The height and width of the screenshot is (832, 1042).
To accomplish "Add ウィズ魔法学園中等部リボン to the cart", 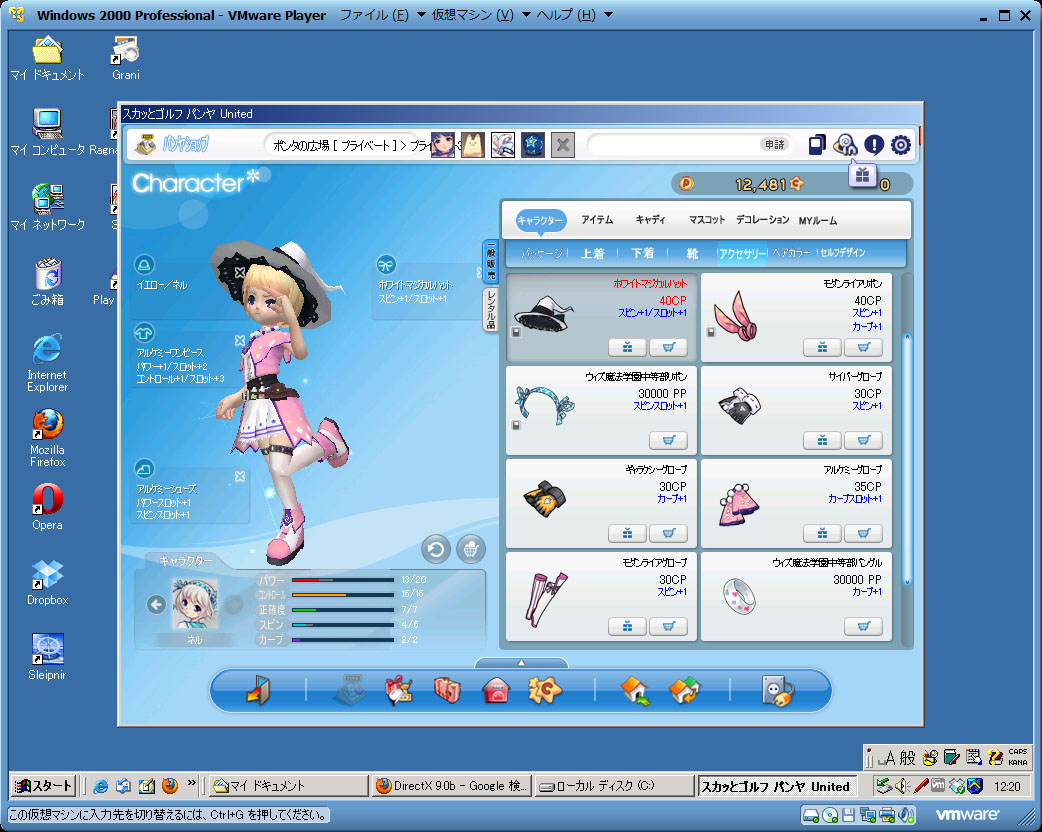I will (x=668, y=441).
